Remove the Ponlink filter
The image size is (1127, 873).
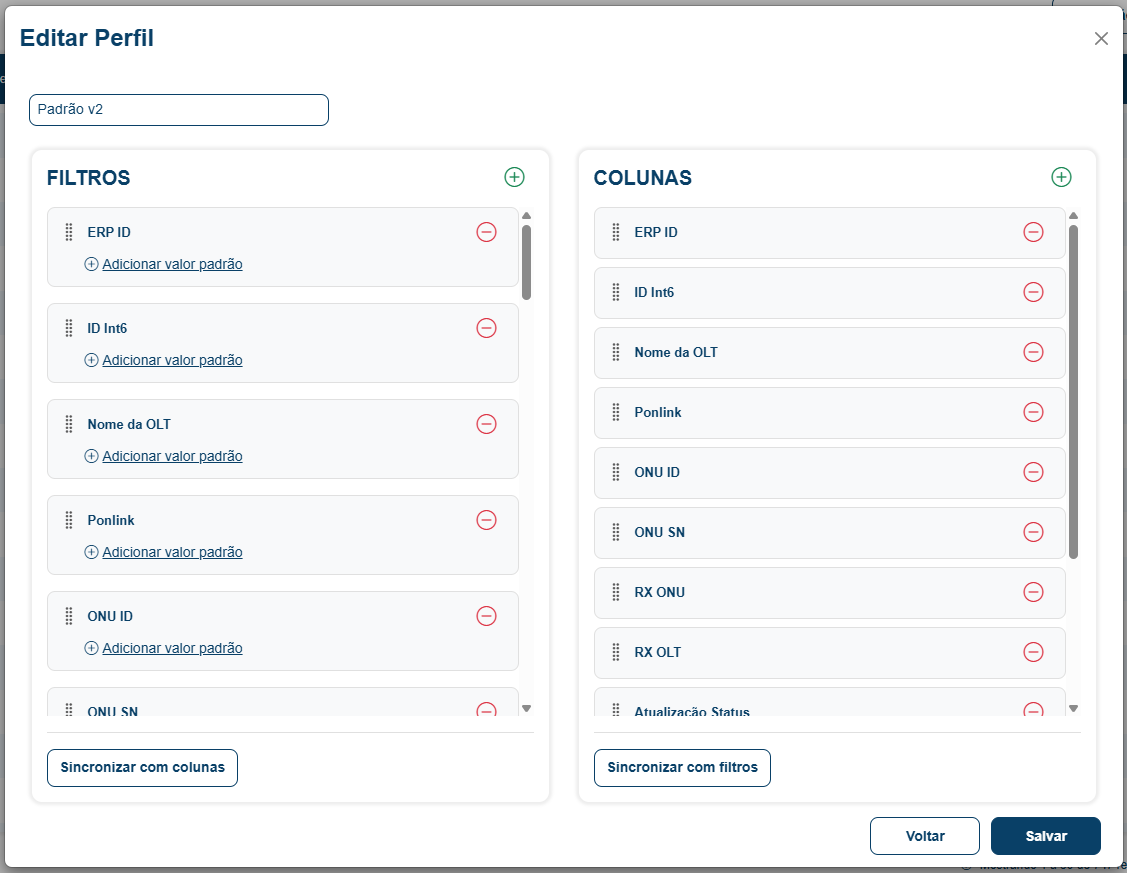point(487,520)
